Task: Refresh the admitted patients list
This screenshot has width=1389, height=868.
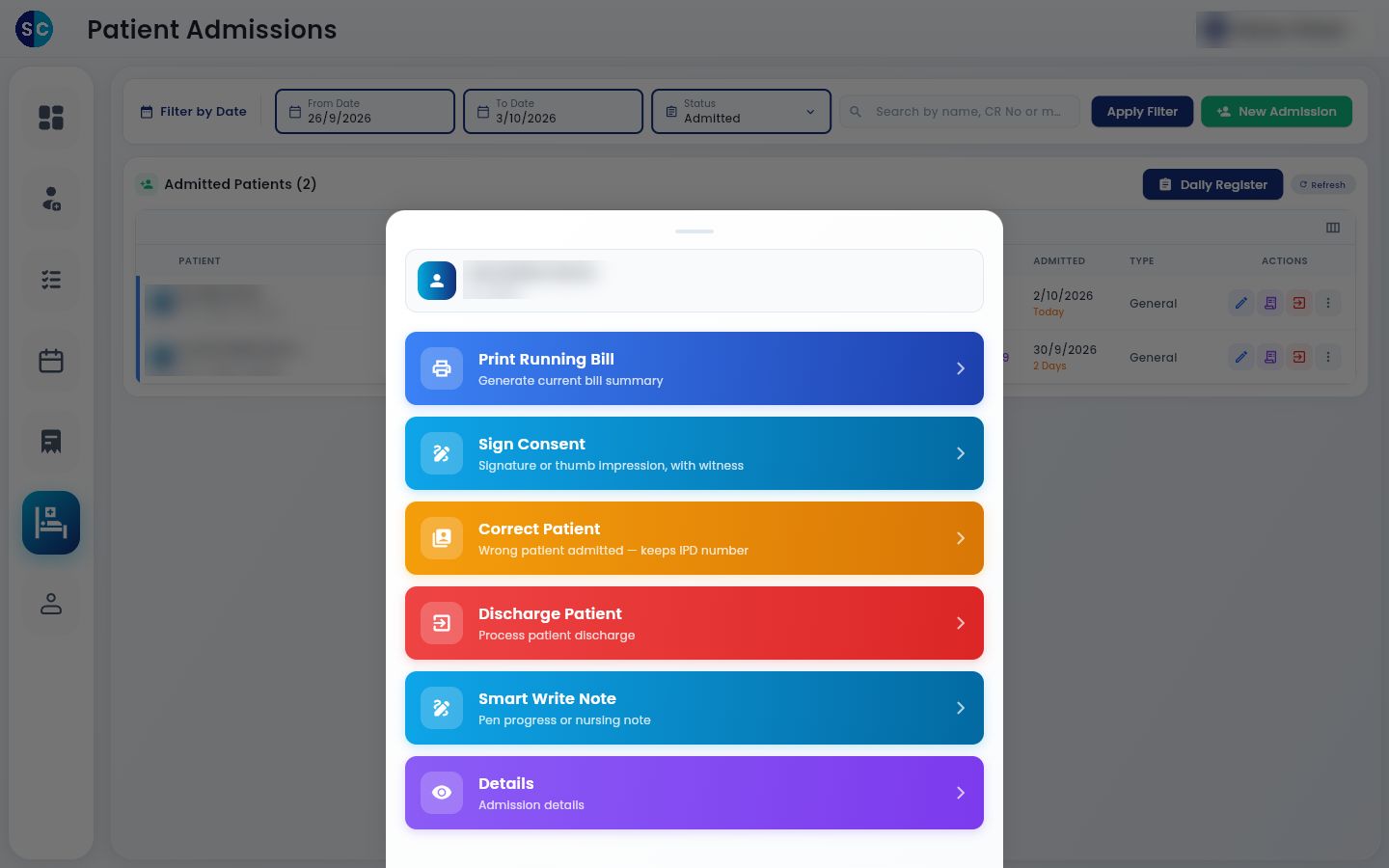Action: (x=1322, y=184)
